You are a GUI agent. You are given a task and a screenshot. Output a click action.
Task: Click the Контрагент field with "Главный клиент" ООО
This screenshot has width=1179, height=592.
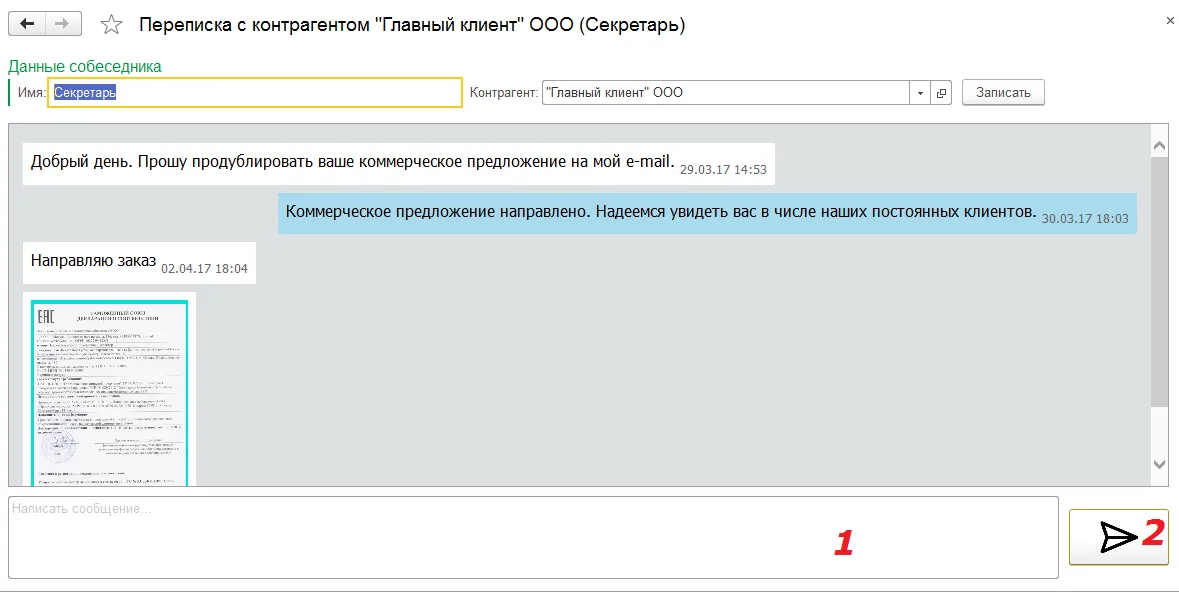tap(724, 93)
